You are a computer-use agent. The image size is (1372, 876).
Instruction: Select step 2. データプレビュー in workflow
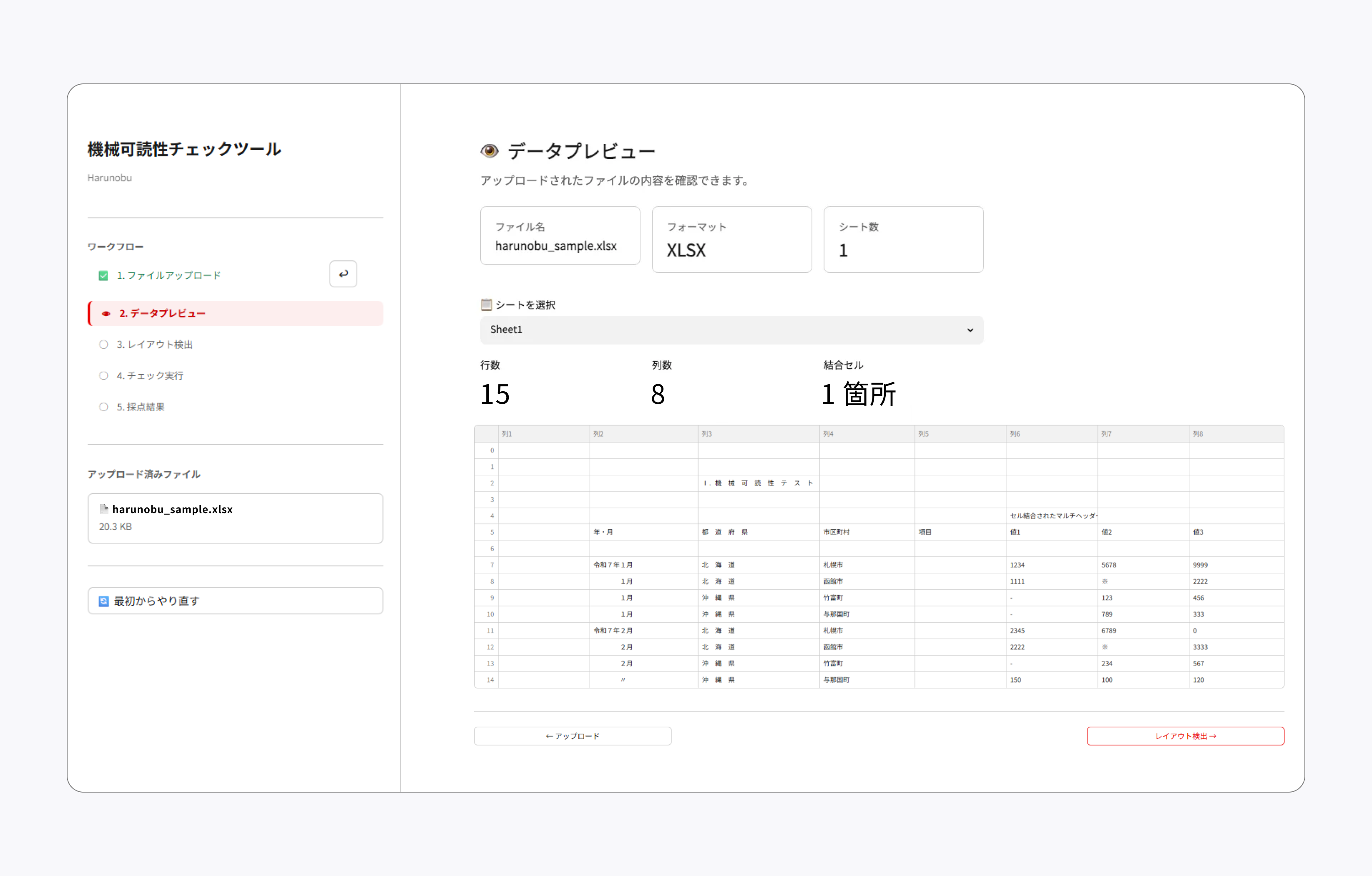[235, 313]
